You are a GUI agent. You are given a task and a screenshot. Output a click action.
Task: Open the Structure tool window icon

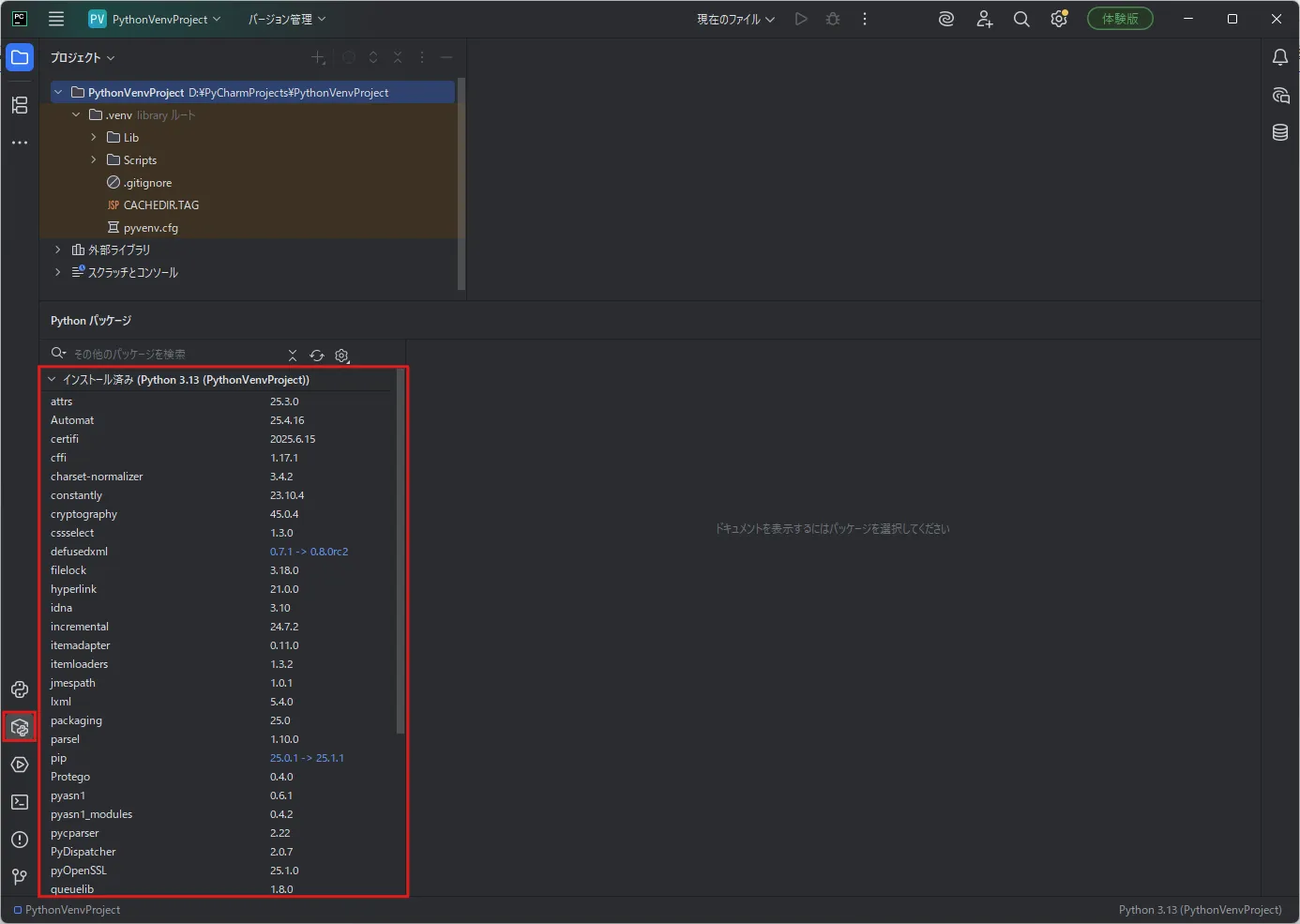tap(20, 105)
